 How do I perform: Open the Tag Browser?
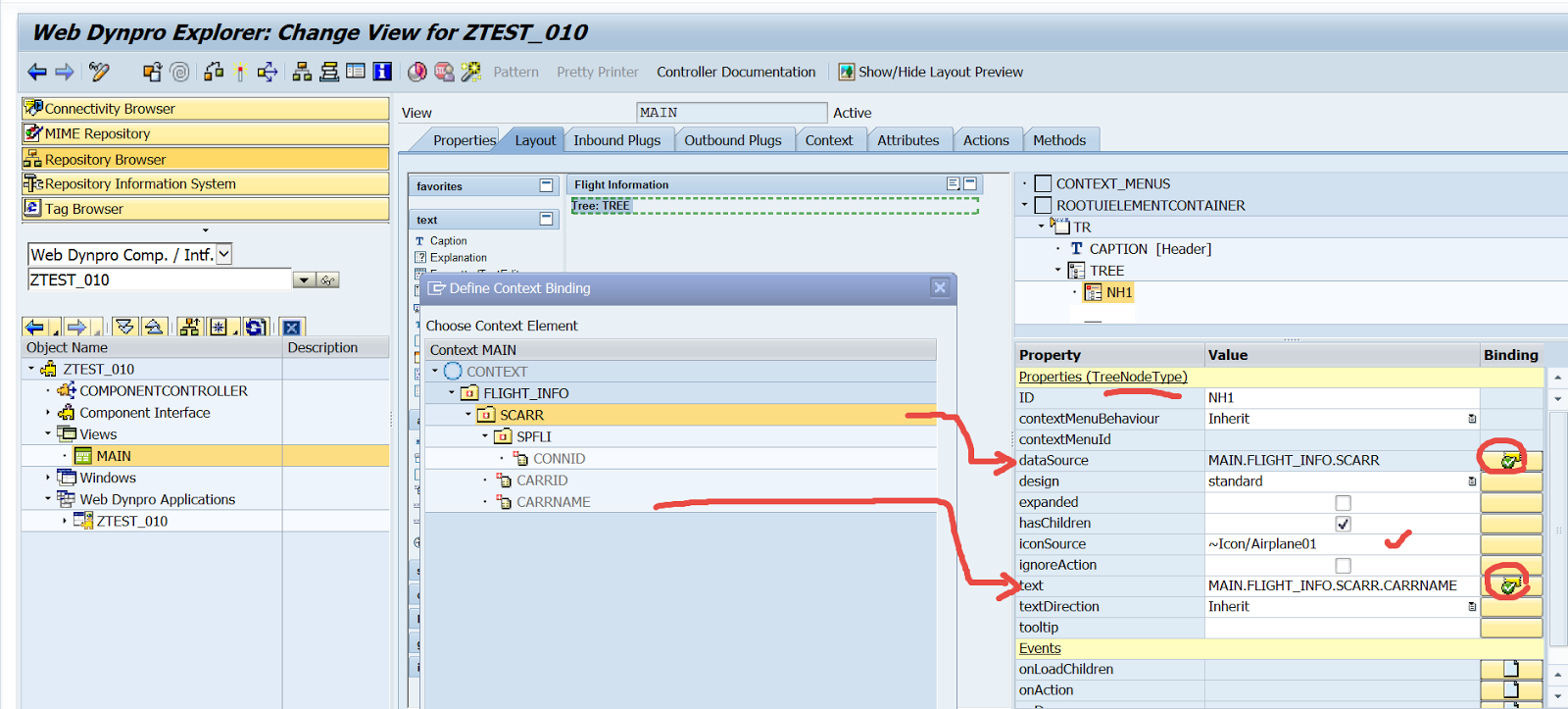206,209
